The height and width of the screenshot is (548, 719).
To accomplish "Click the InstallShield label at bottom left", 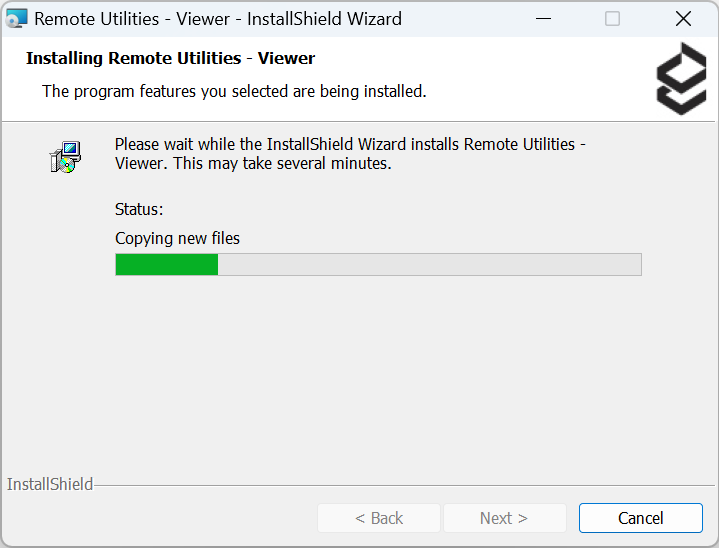I will coord(50,485).
